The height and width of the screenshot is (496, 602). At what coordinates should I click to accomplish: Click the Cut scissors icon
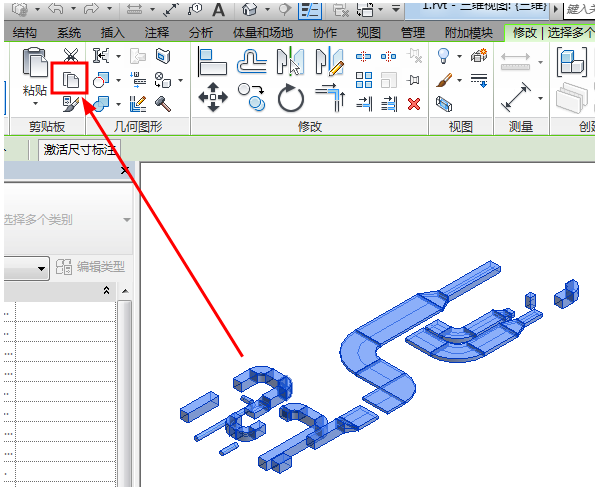pyautogui.click(x=71, y=56)
